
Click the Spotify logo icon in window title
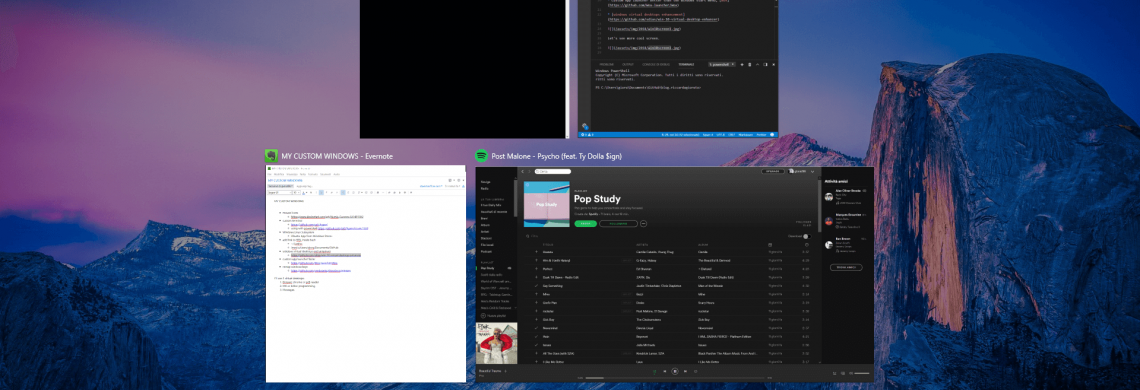[481, 156]
